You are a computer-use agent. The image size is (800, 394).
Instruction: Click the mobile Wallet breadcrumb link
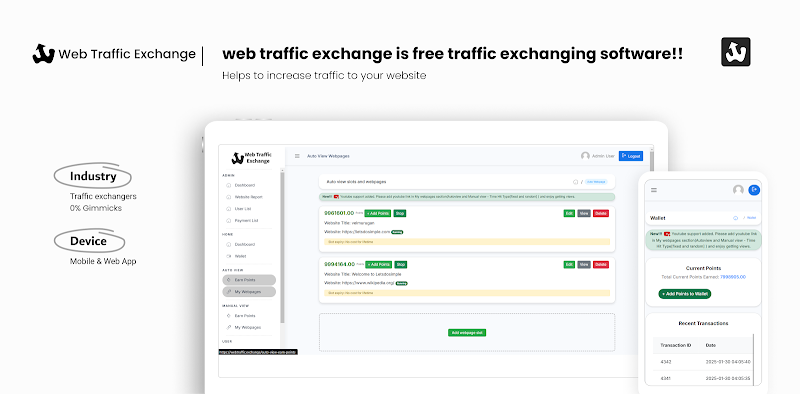click(751, 218)
